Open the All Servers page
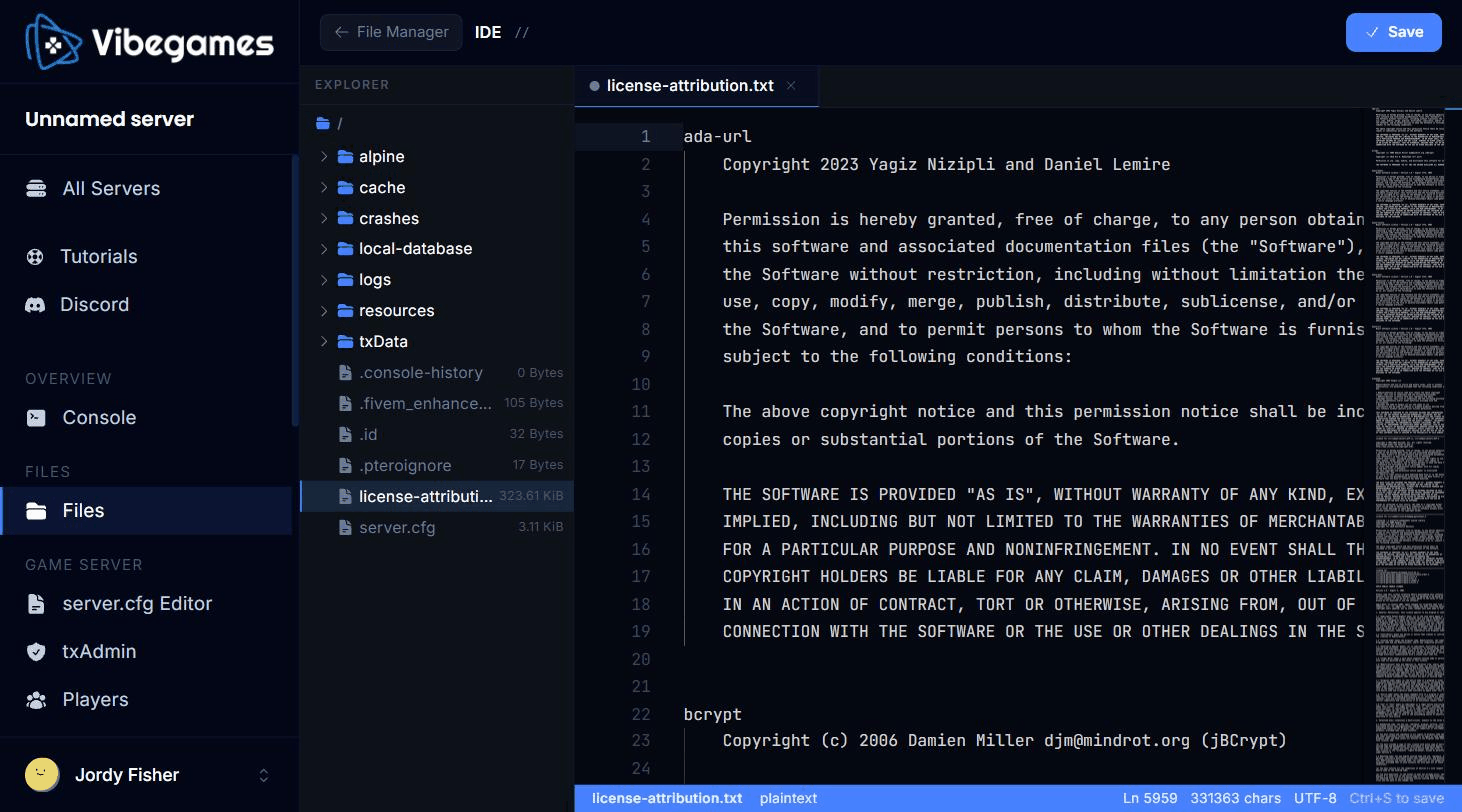1462x812 pixels. point(146,188)
